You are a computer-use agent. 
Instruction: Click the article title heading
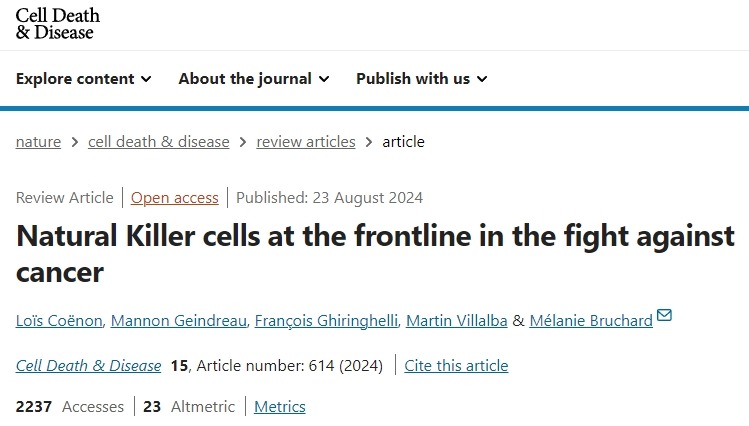(x=375, y=253)
